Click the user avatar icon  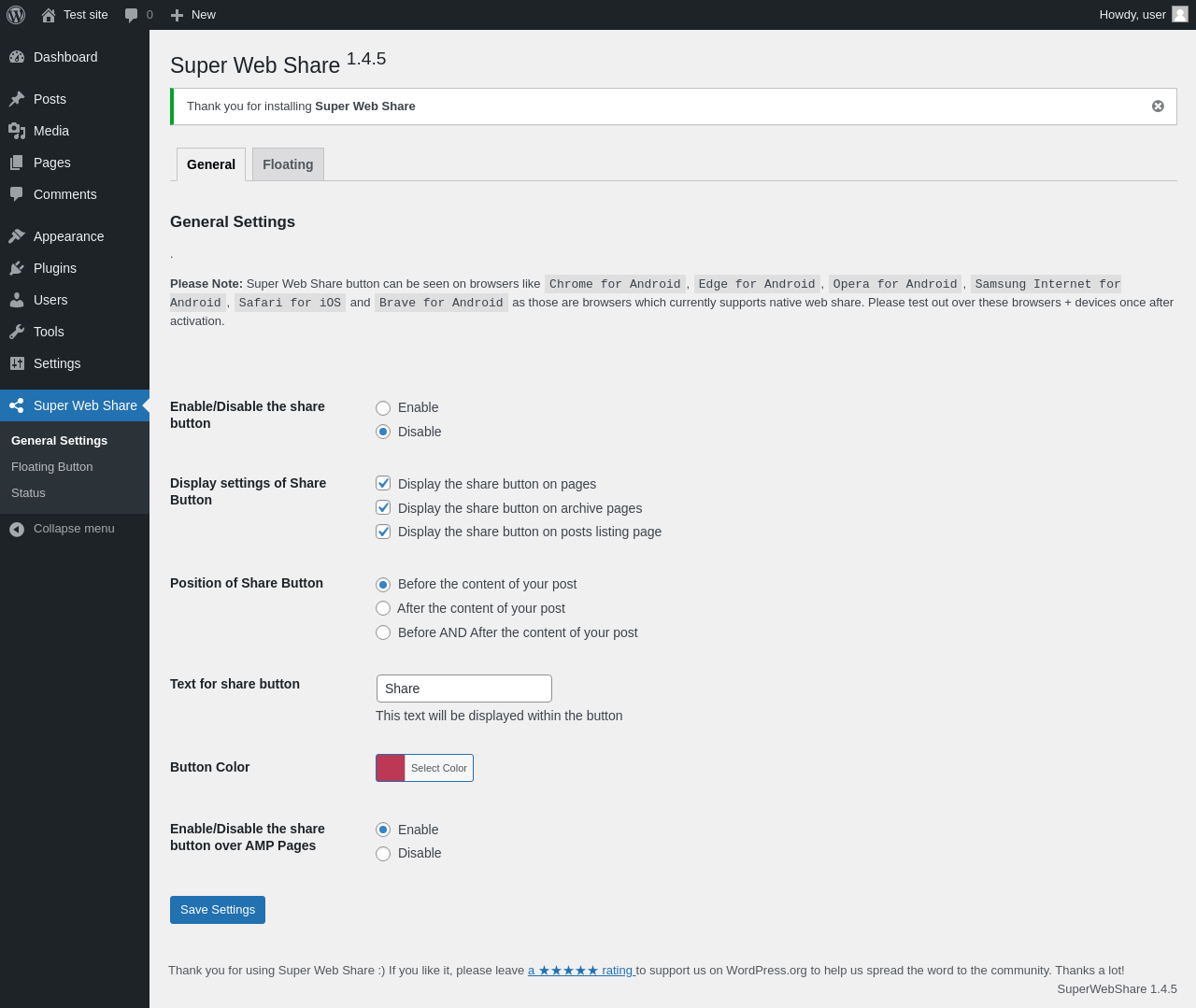point(1180,14)
